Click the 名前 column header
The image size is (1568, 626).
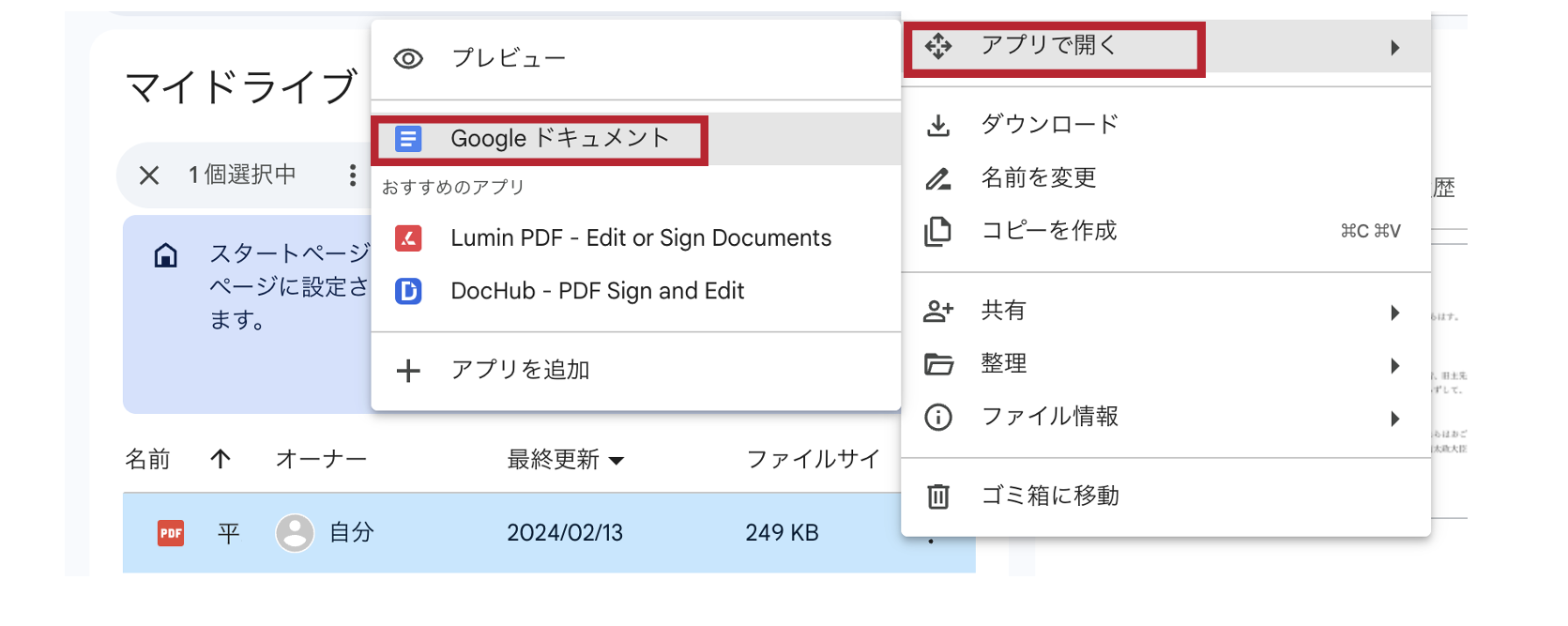(x=148, y=460)
